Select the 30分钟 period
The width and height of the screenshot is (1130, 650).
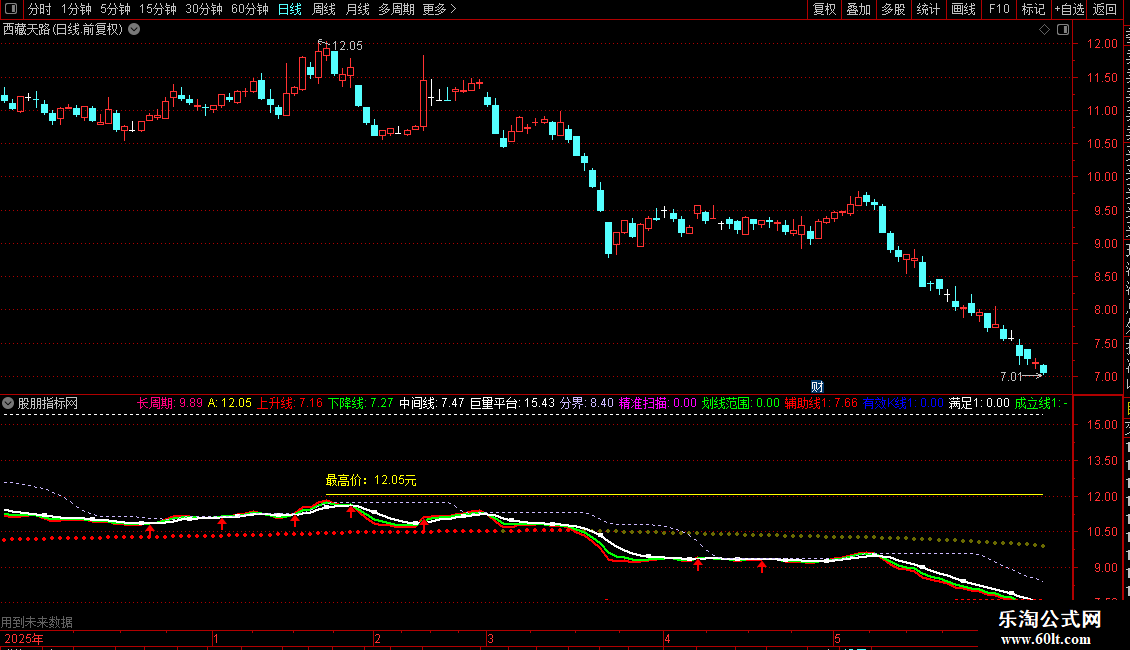pos(204,9)
